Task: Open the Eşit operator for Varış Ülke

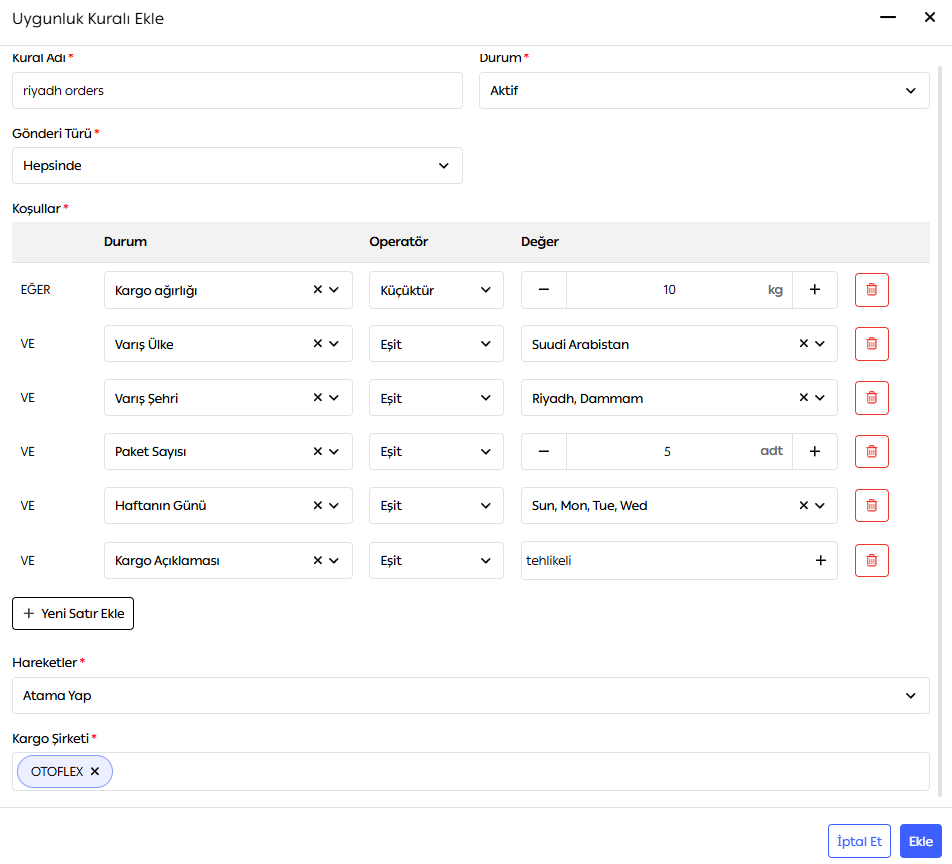Action: coord(437,344)
